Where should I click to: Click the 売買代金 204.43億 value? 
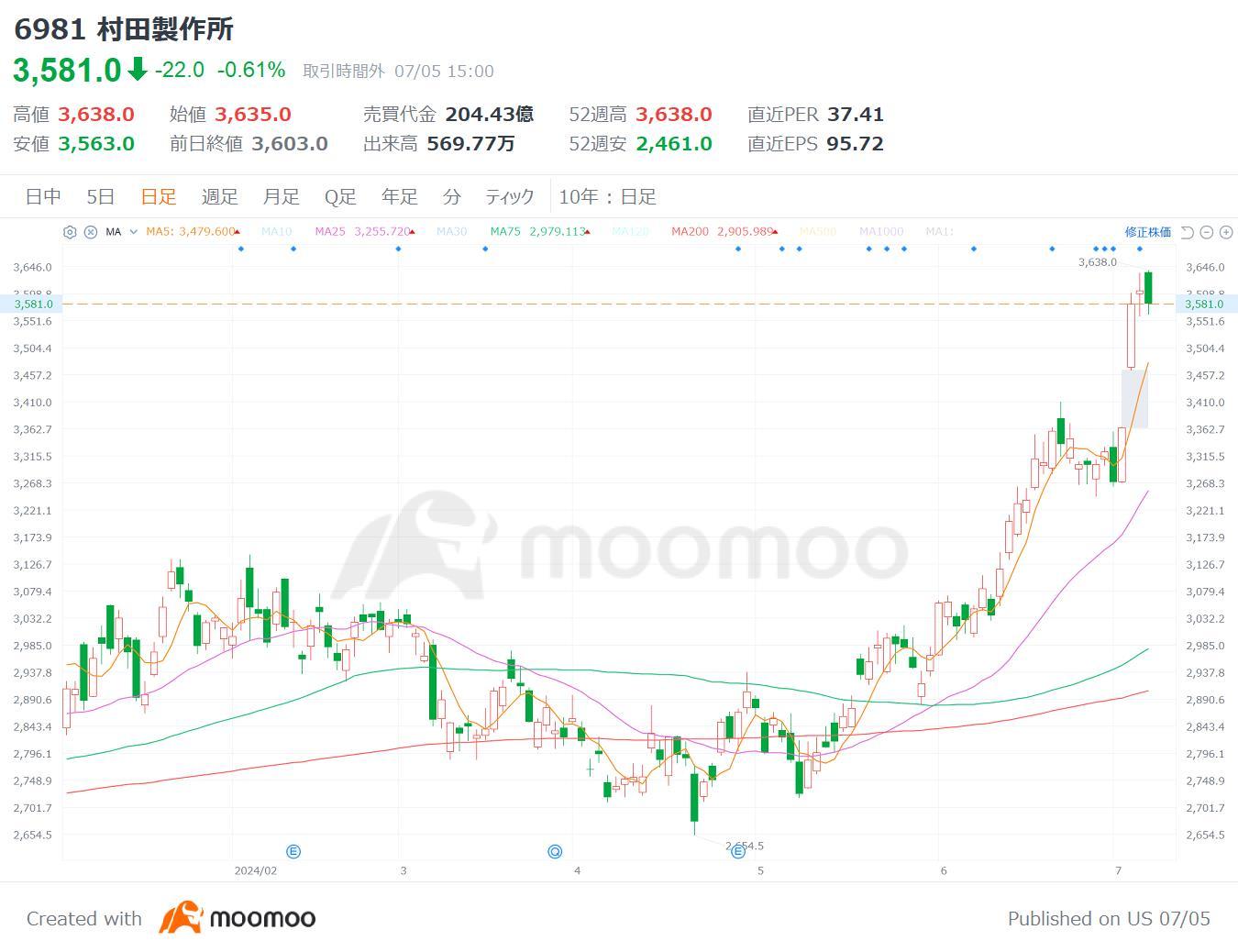[x=490, y=115]
